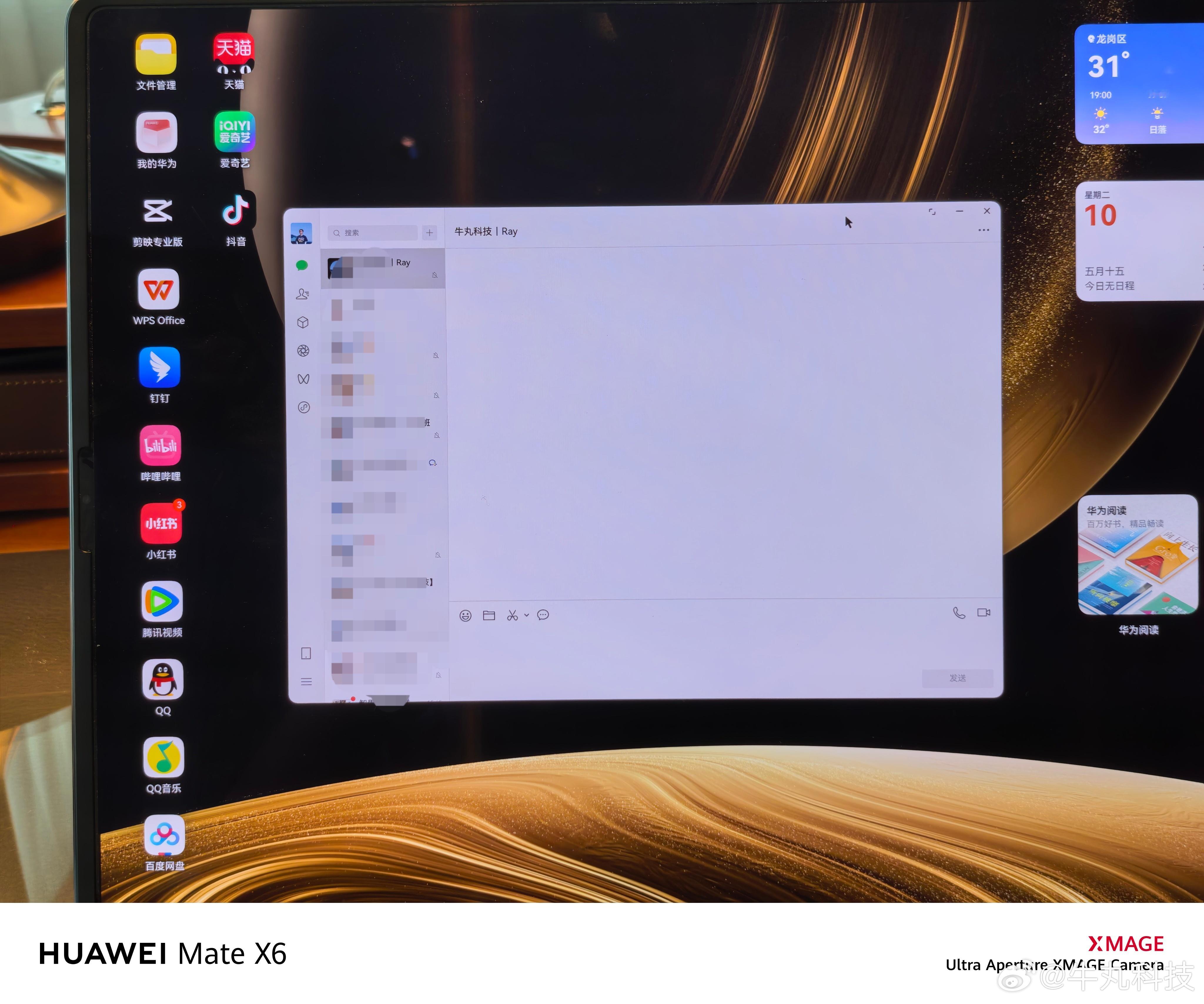Viewport: 1204px width, 1004px height.
Task: Open chat history bubble icon
Action: tap(543, 615)
